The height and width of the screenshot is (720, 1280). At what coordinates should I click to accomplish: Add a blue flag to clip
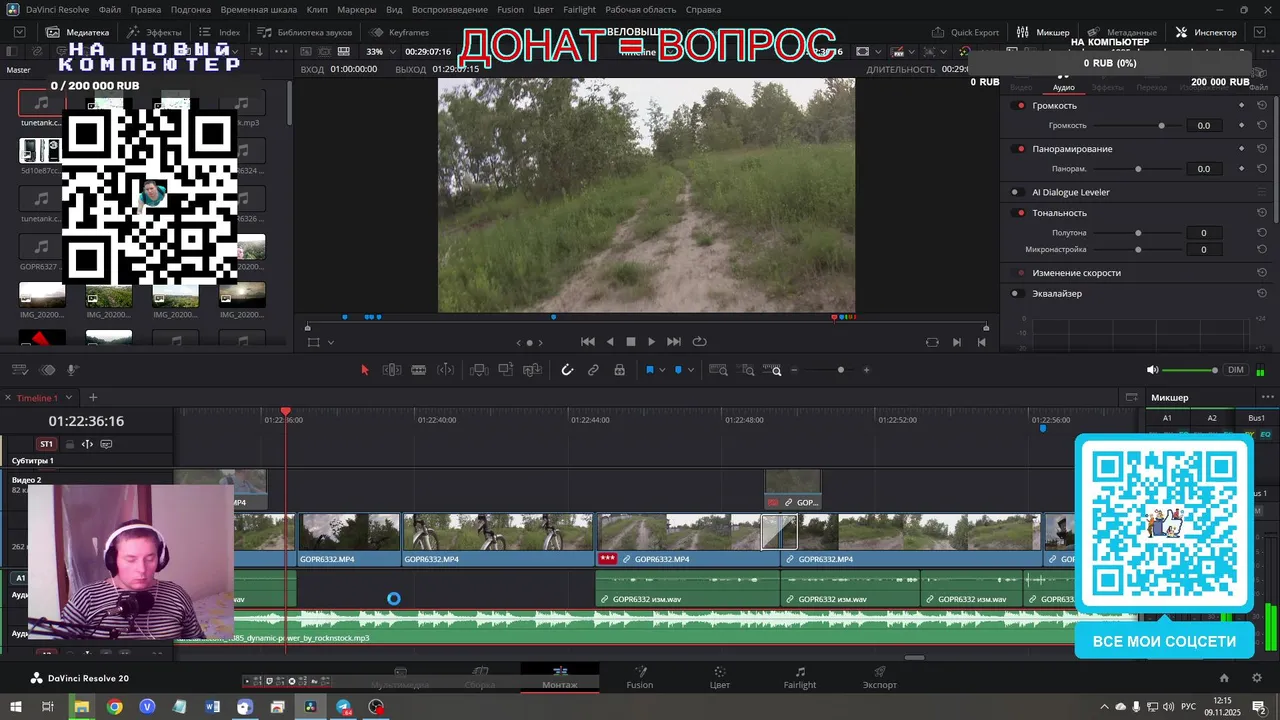click(649, 370)
